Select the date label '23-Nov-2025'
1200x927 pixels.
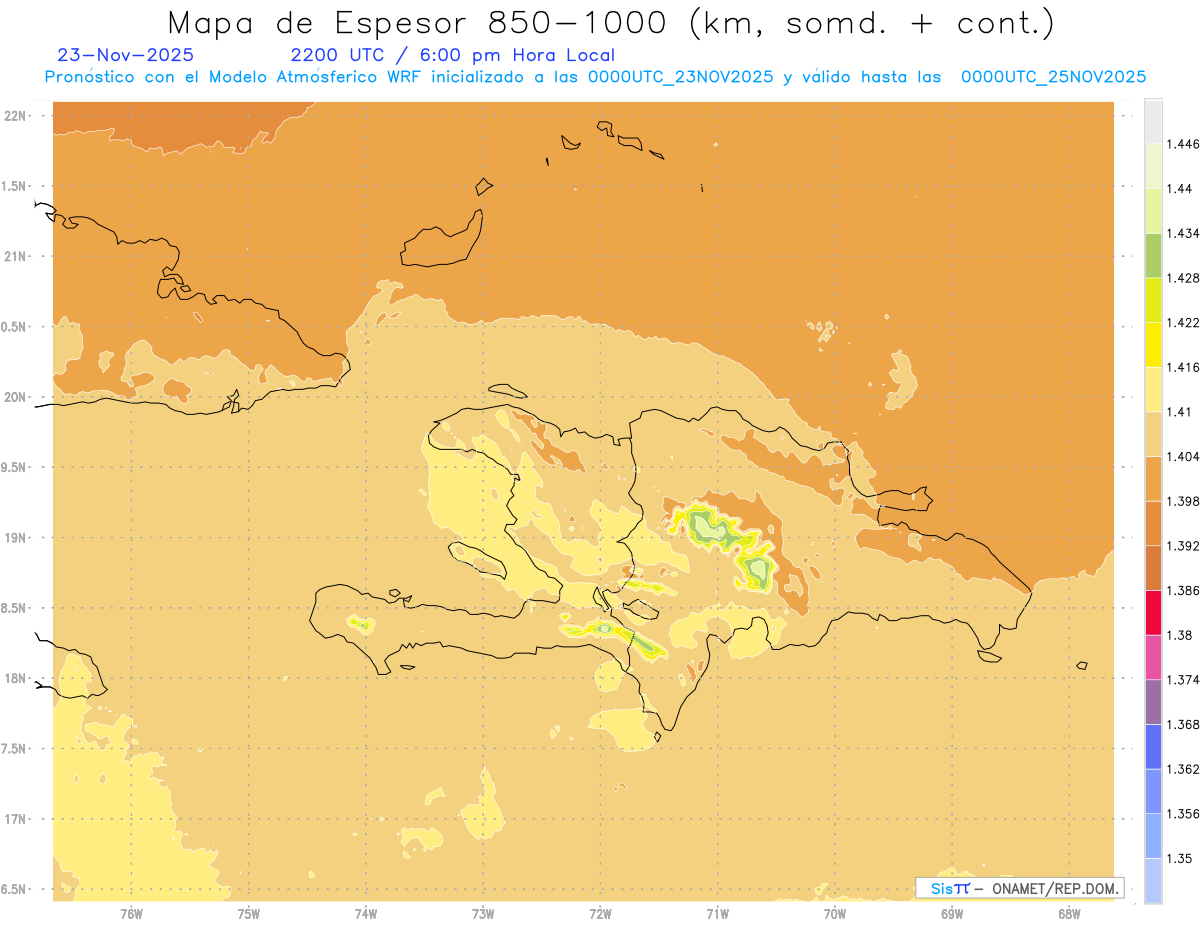(x=126, y=55)
